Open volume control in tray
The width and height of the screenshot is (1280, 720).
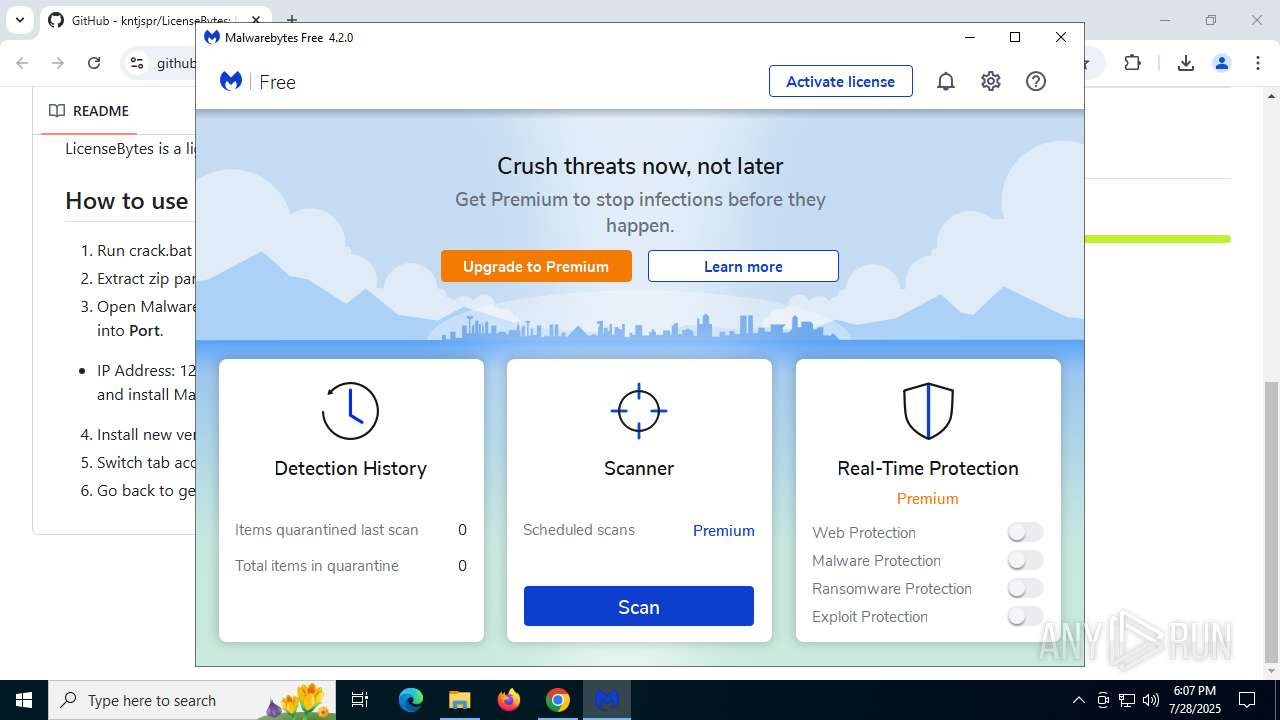coord(1151,700)
